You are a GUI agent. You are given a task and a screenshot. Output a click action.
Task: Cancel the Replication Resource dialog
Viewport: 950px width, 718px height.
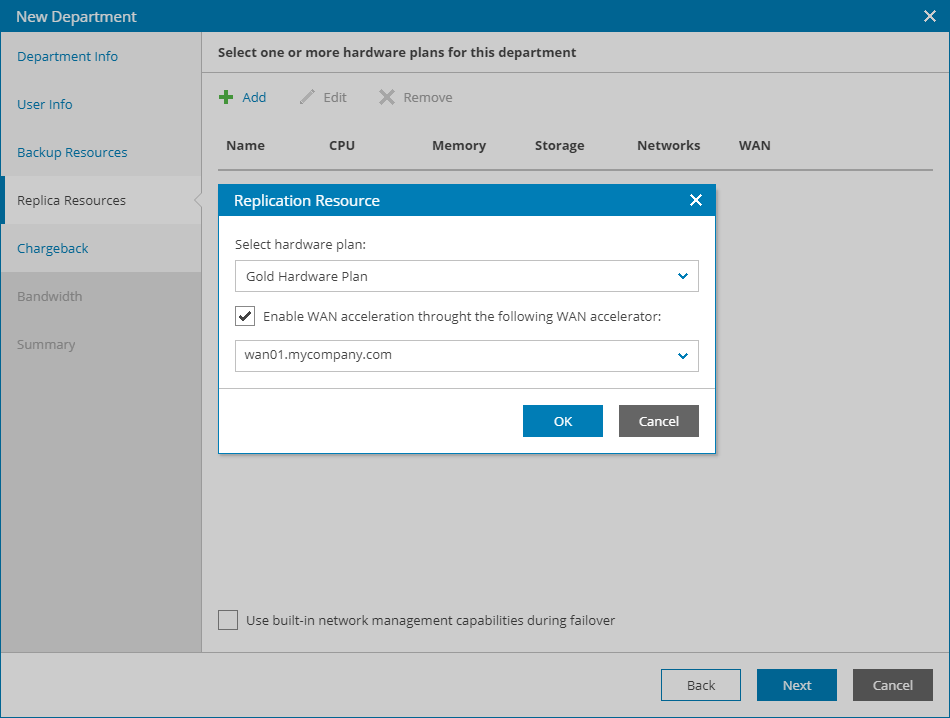tap(658, 421)
